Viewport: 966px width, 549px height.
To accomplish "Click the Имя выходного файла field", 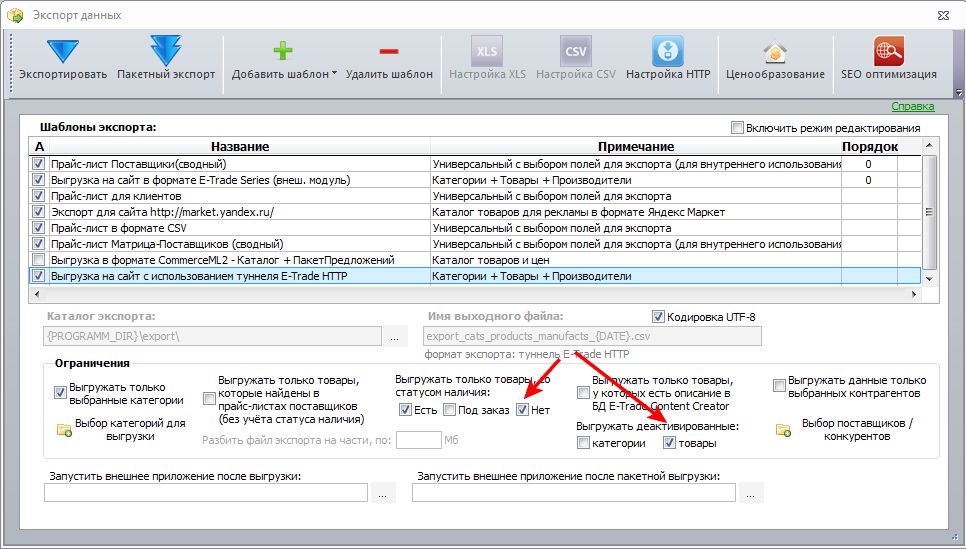I will [593, 336].
